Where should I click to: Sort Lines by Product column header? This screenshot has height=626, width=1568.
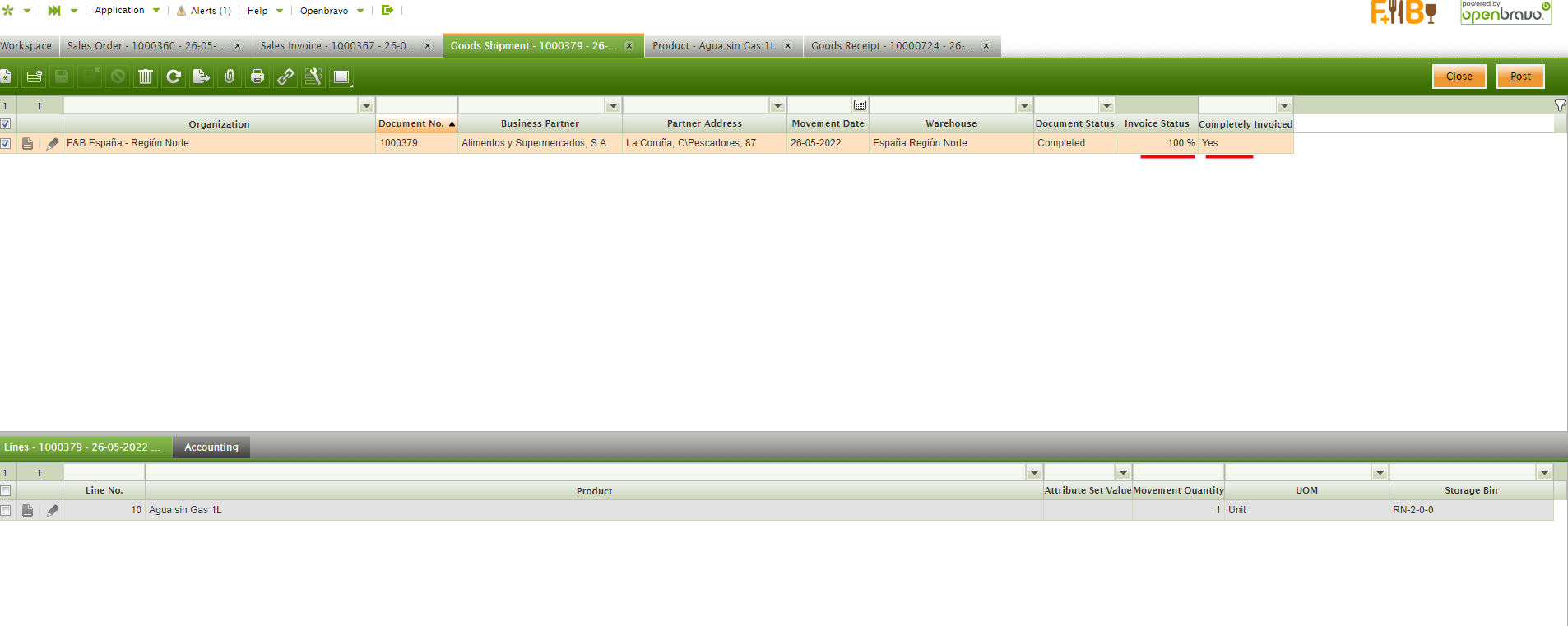pos(594,491)
